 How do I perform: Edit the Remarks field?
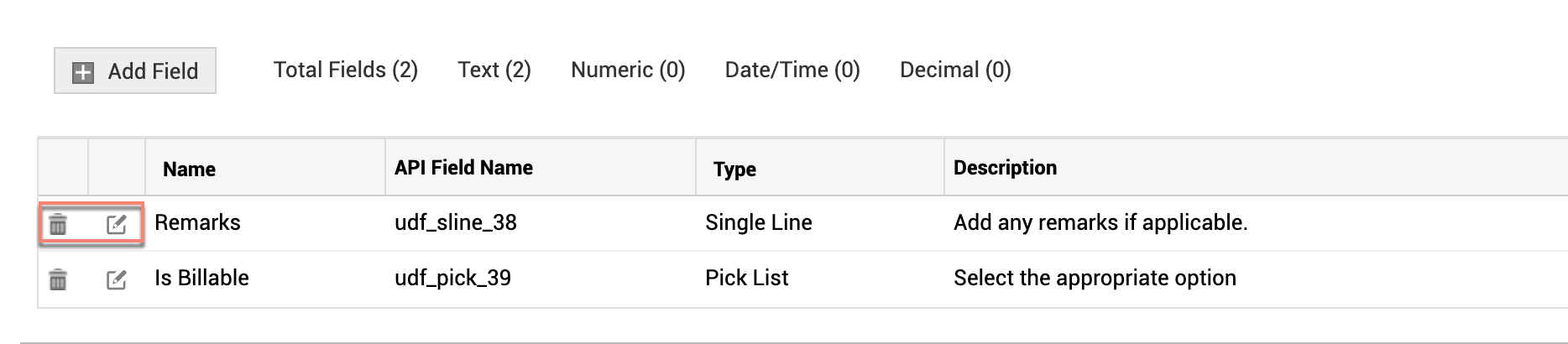117,224
